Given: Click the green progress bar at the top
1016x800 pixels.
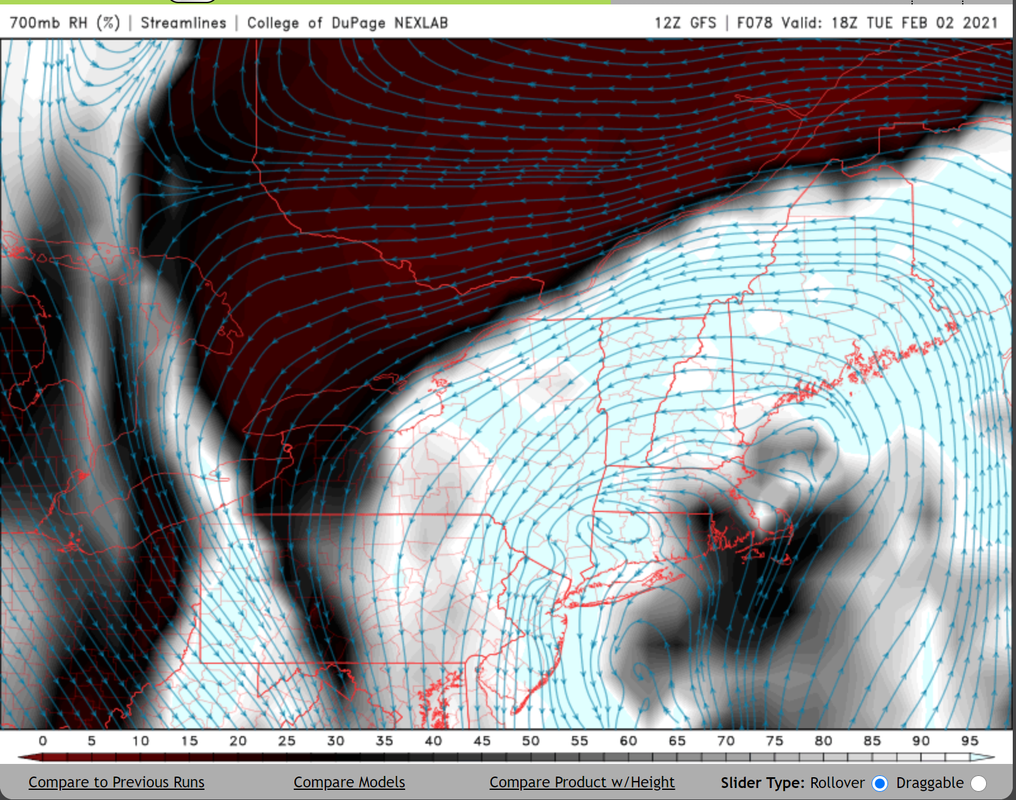Looking at the screenshot, I should point(305,2).
